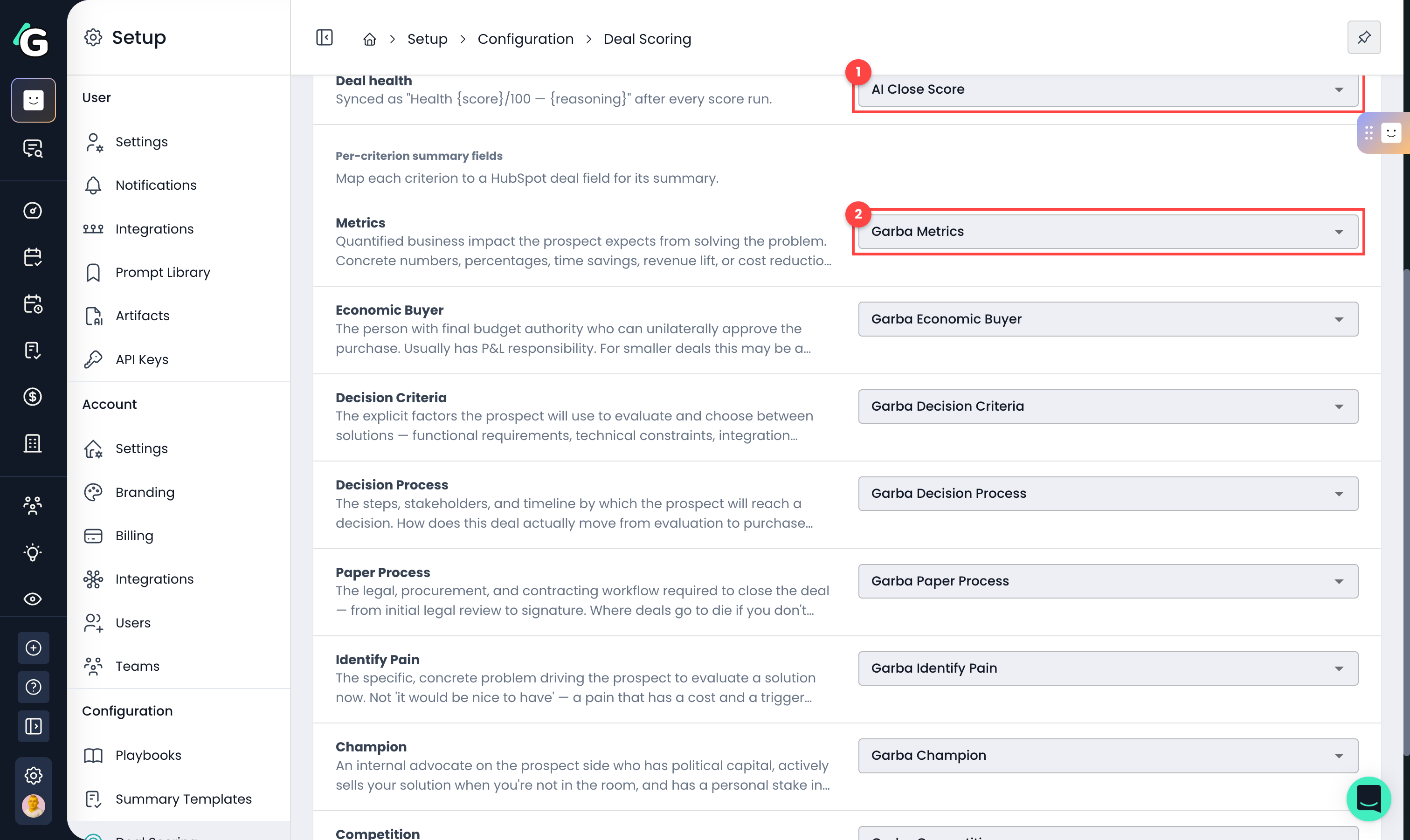Open the note check icon in left rail
The image size is (1410, 840).
[33, 351]
